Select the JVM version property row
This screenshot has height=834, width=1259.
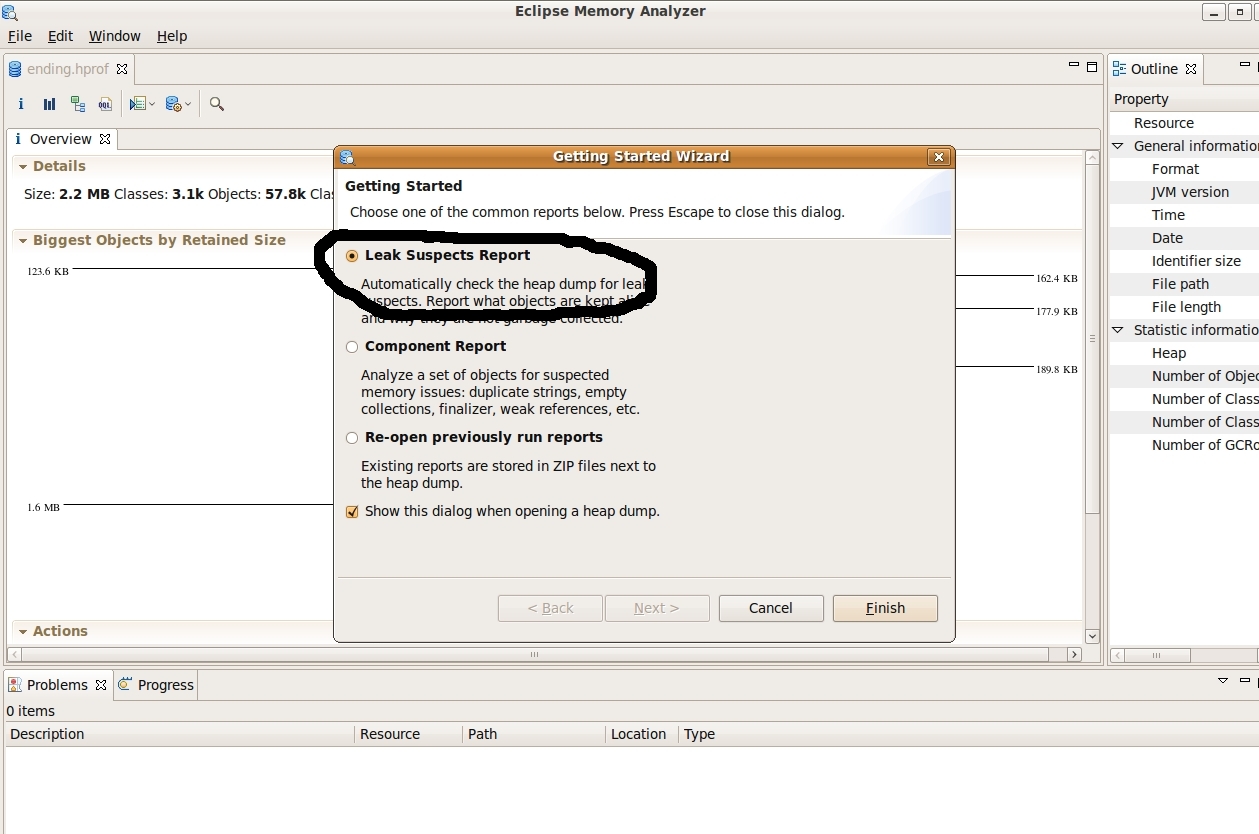(1184, 192)
